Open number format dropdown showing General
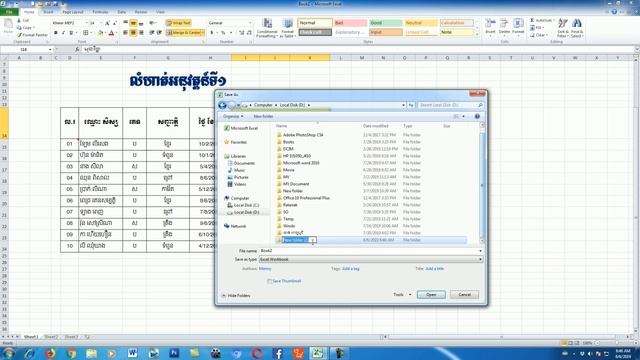 [250, 23]
